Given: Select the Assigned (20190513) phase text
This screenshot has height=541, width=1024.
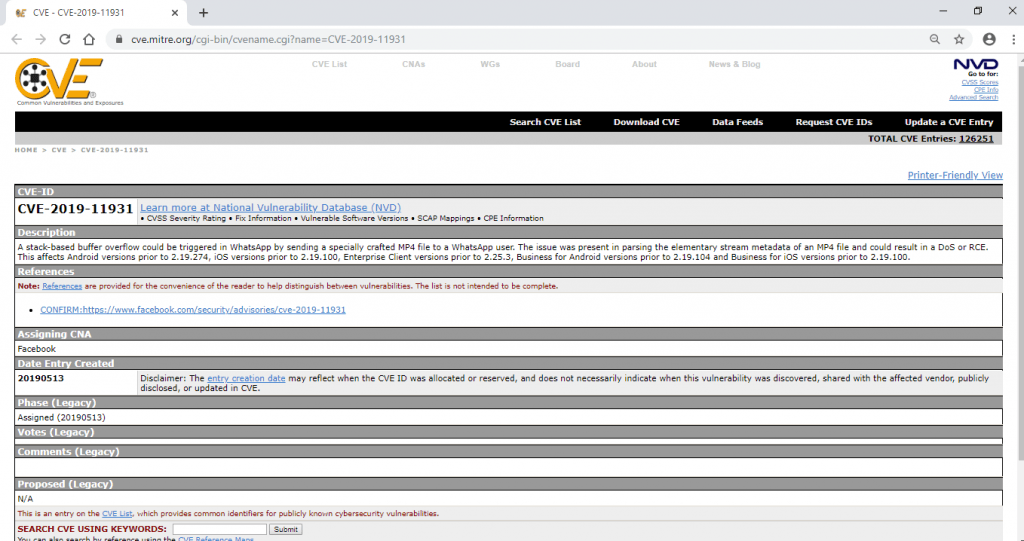Looking at the screenshot, I should pos(61,418).
